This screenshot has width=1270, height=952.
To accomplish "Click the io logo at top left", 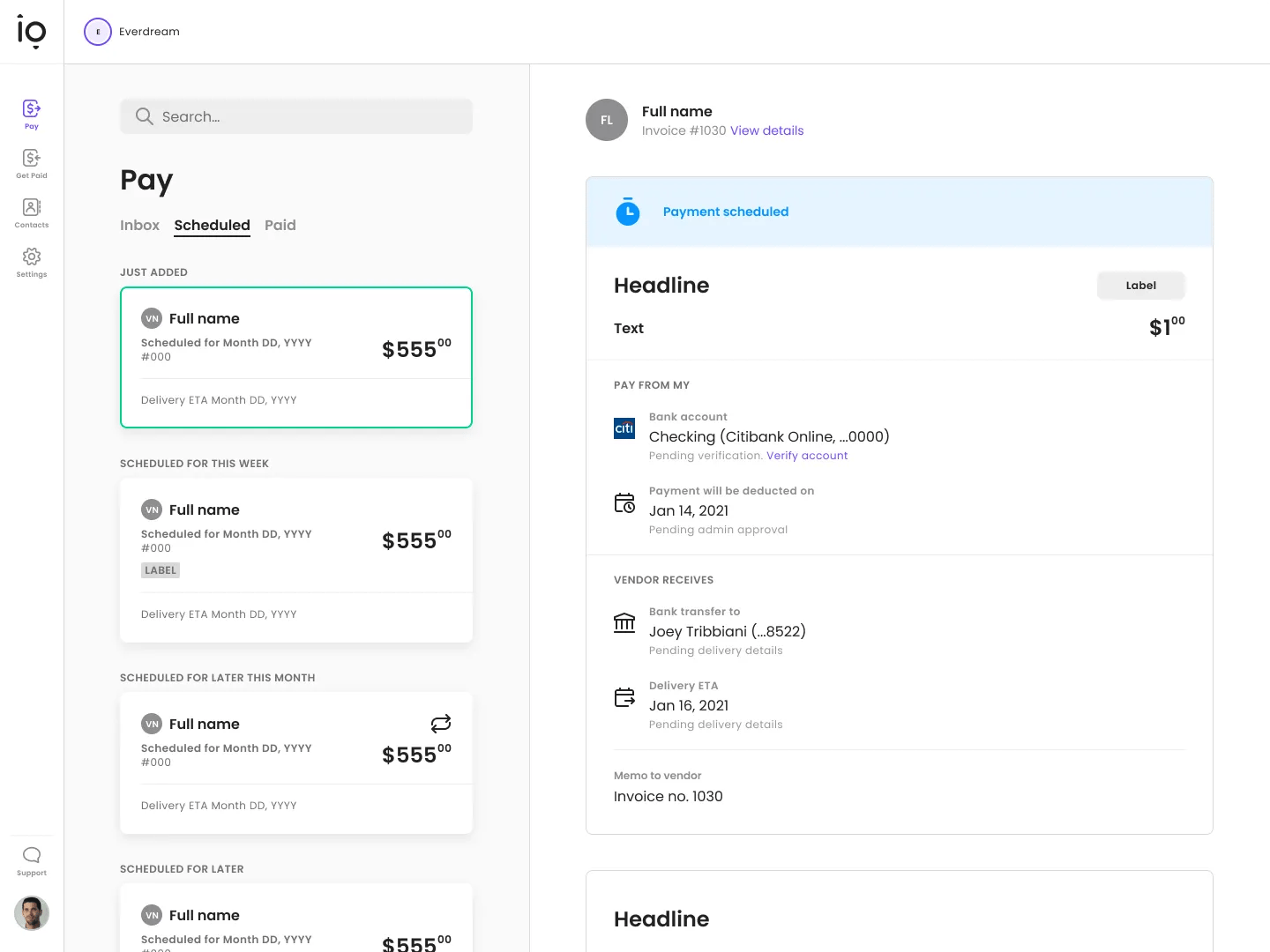I will tap(32, 32).
